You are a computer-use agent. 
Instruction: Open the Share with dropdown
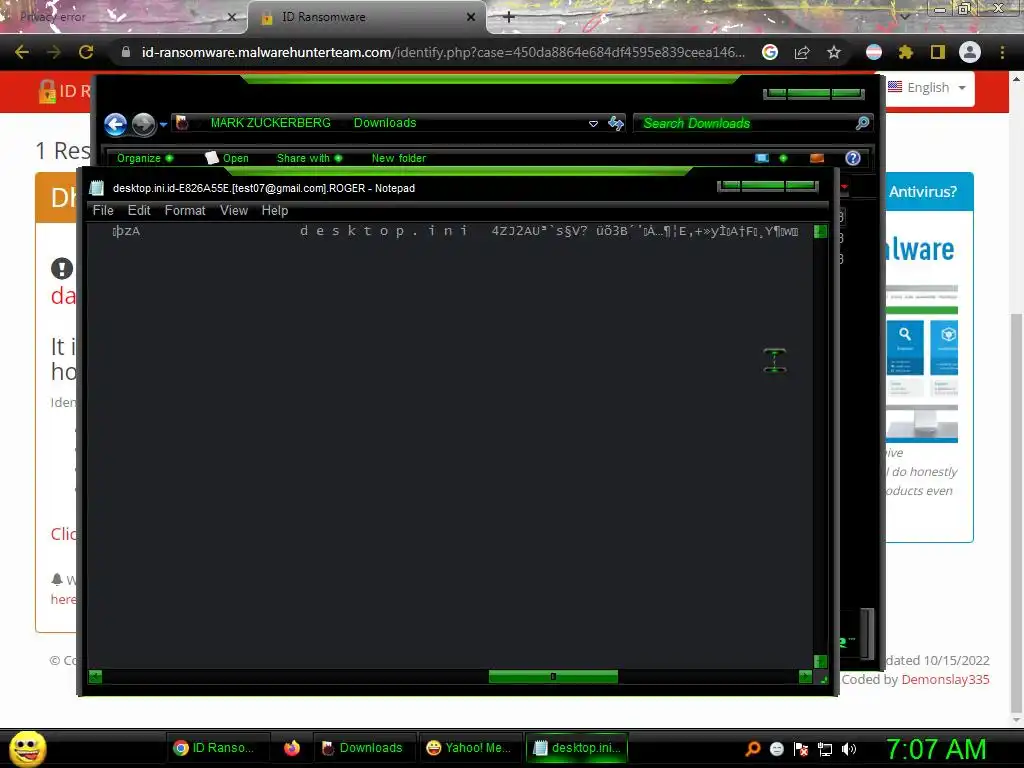pyautogui.click(x=309, y=158)
